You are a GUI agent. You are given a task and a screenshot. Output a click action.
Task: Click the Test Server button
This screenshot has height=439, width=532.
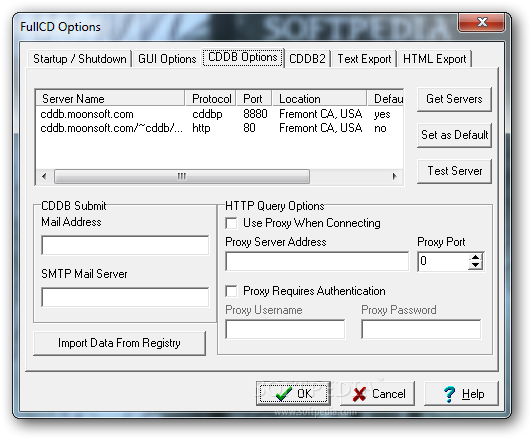tap(454, 171)
